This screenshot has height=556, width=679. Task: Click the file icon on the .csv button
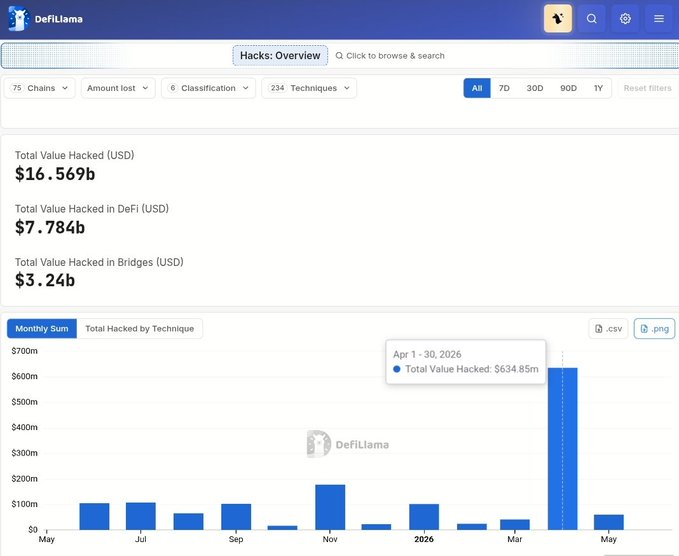click(598, 329)
